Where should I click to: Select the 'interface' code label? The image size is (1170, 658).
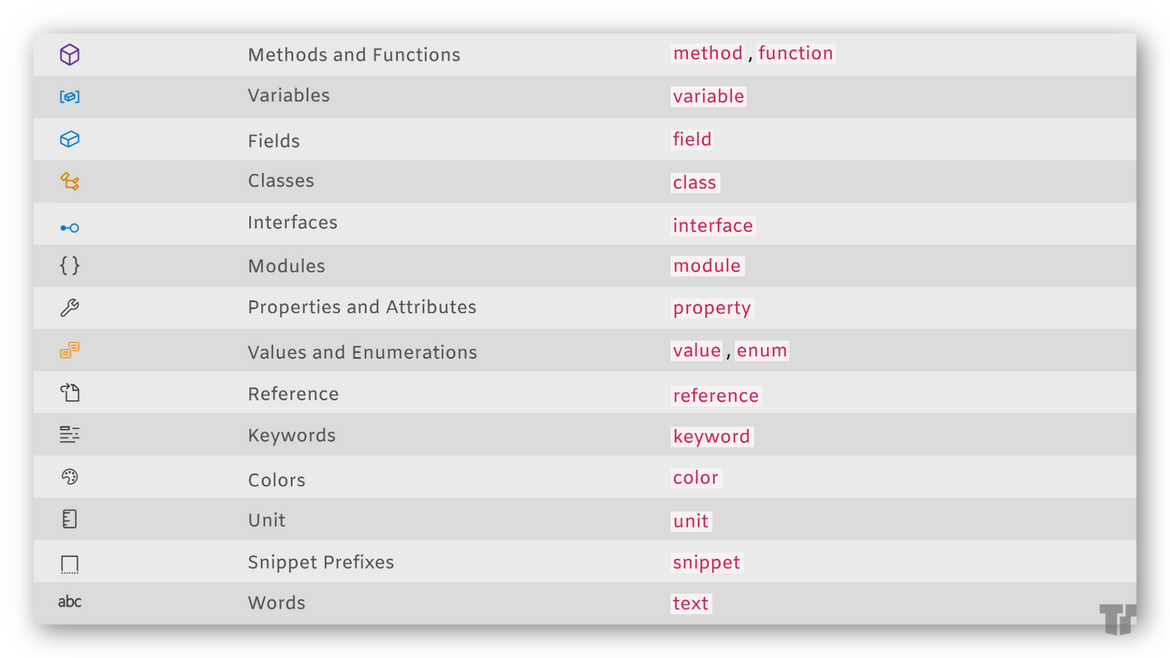click(x=713, y=225)
